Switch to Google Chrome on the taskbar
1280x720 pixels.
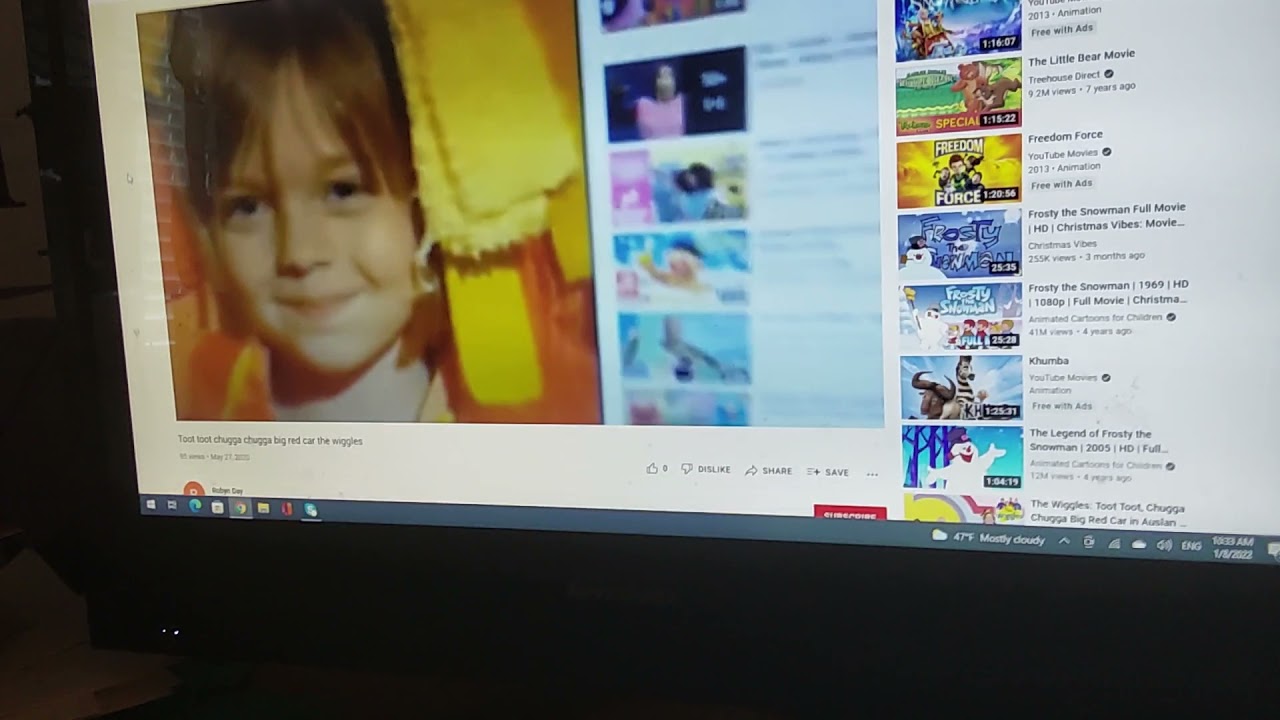click(239, 508)
